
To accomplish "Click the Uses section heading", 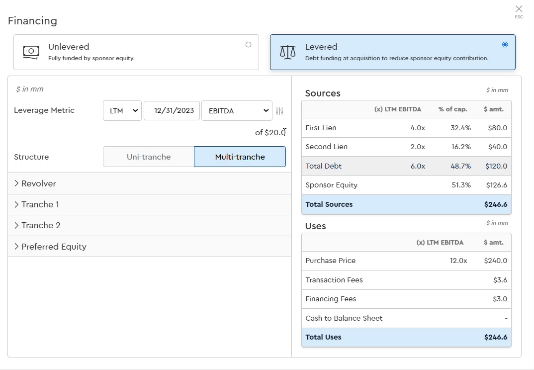I will pos(315,226).
